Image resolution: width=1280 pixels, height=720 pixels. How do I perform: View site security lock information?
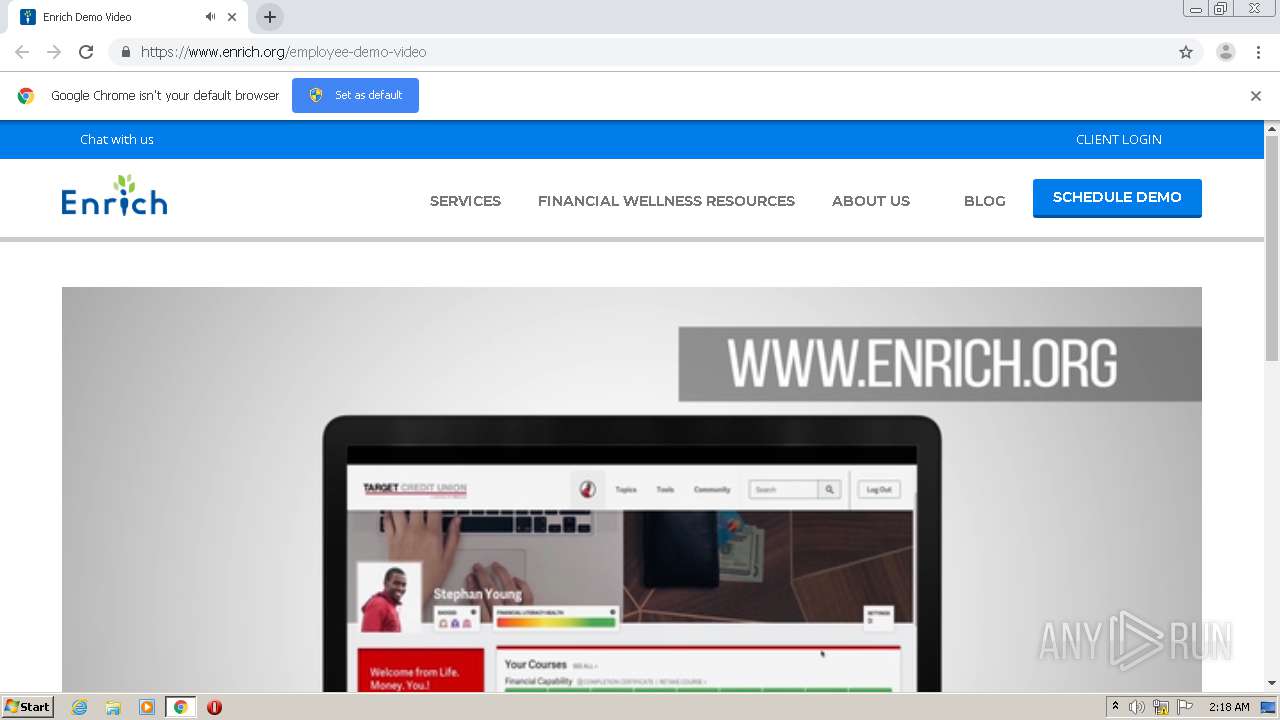[x=125, y=52]
